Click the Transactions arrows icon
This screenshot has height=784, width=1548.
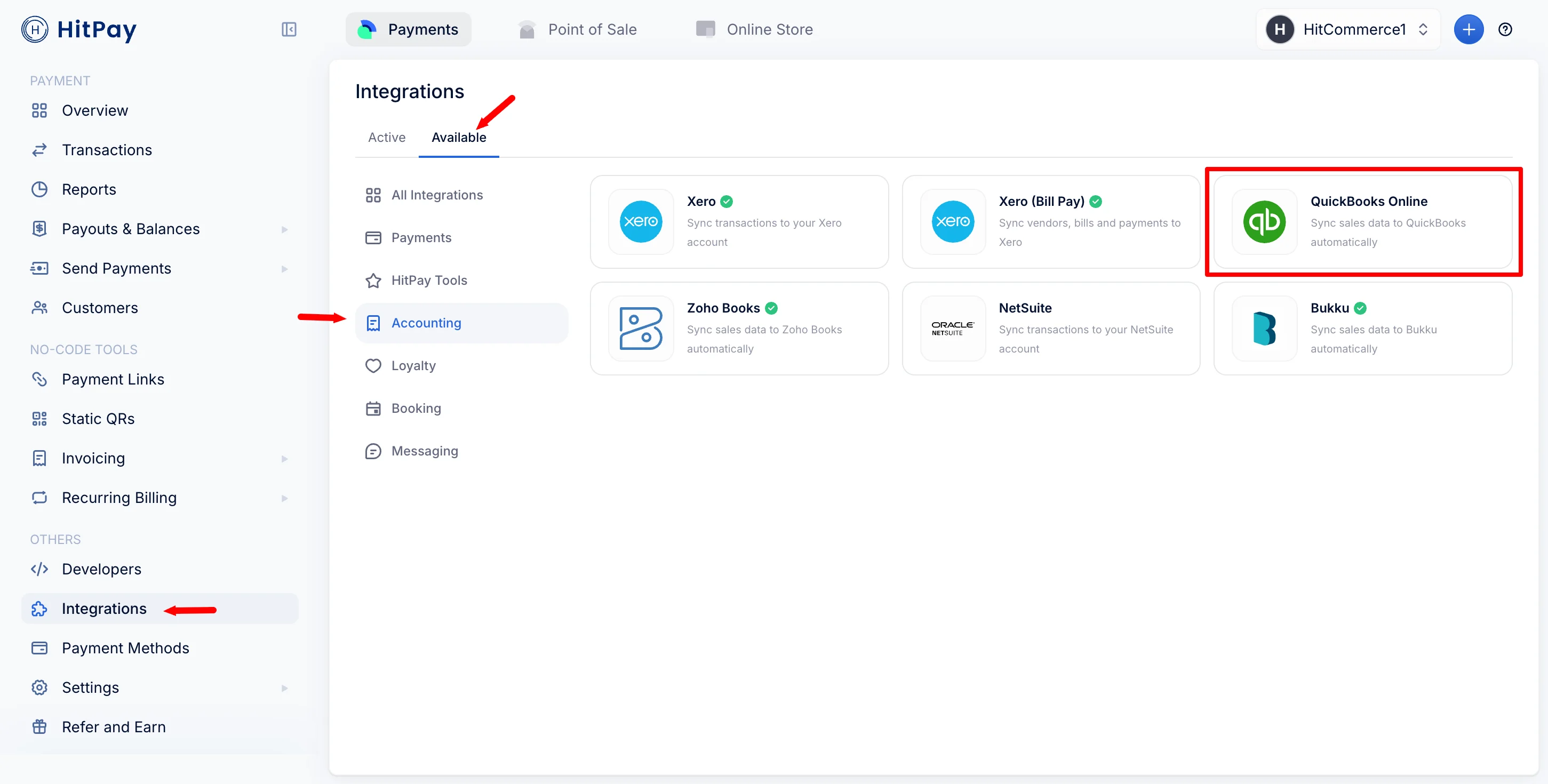click(39, 150)
